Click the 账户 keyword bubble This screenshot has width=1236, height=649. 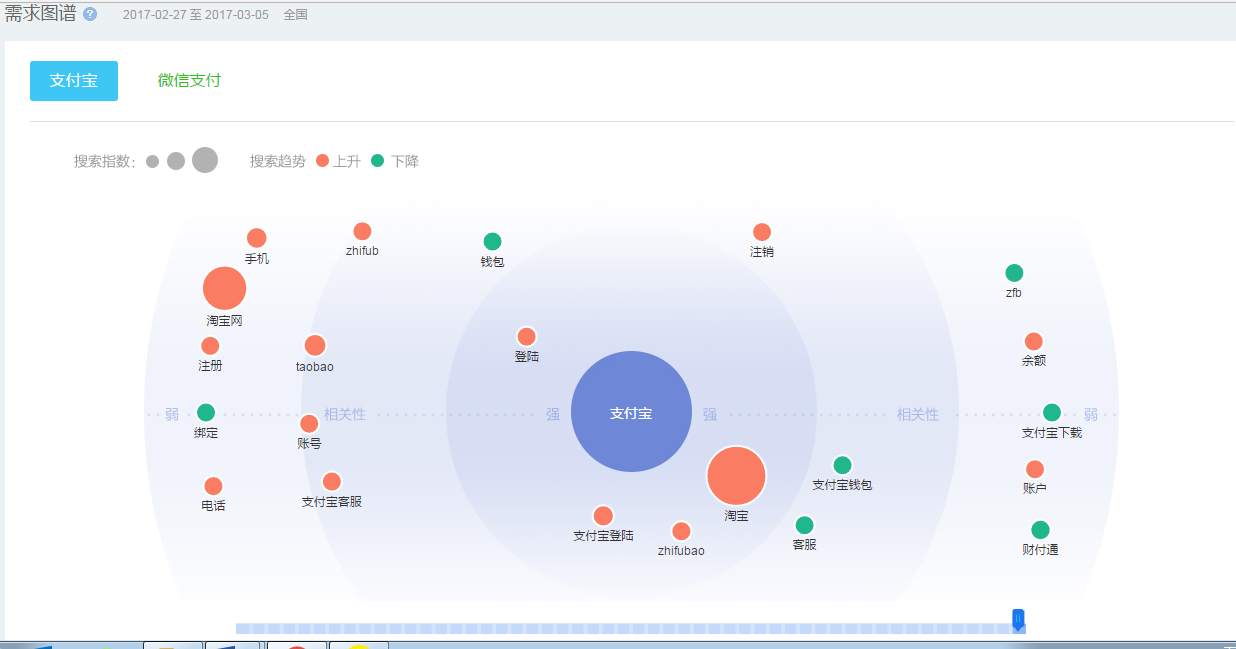pos(1035,469)
